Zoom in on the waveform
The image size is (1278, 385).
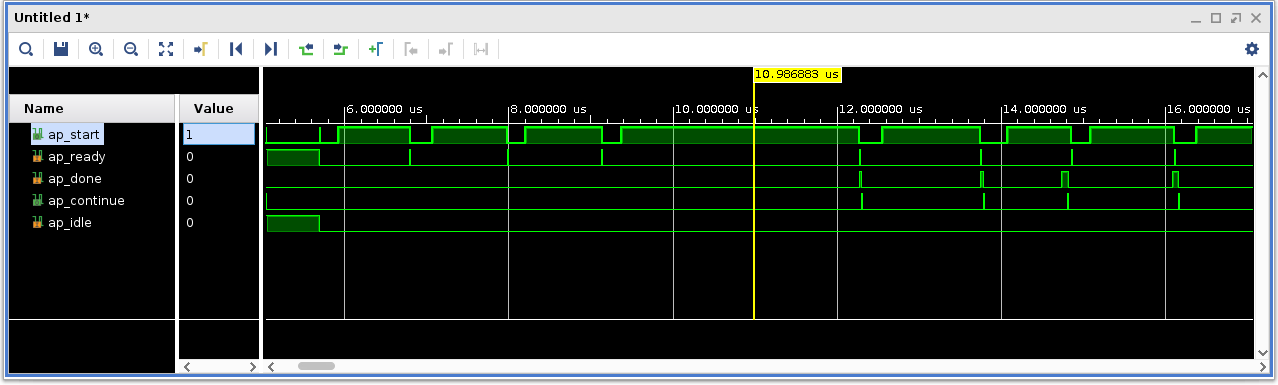coord(96,48)
